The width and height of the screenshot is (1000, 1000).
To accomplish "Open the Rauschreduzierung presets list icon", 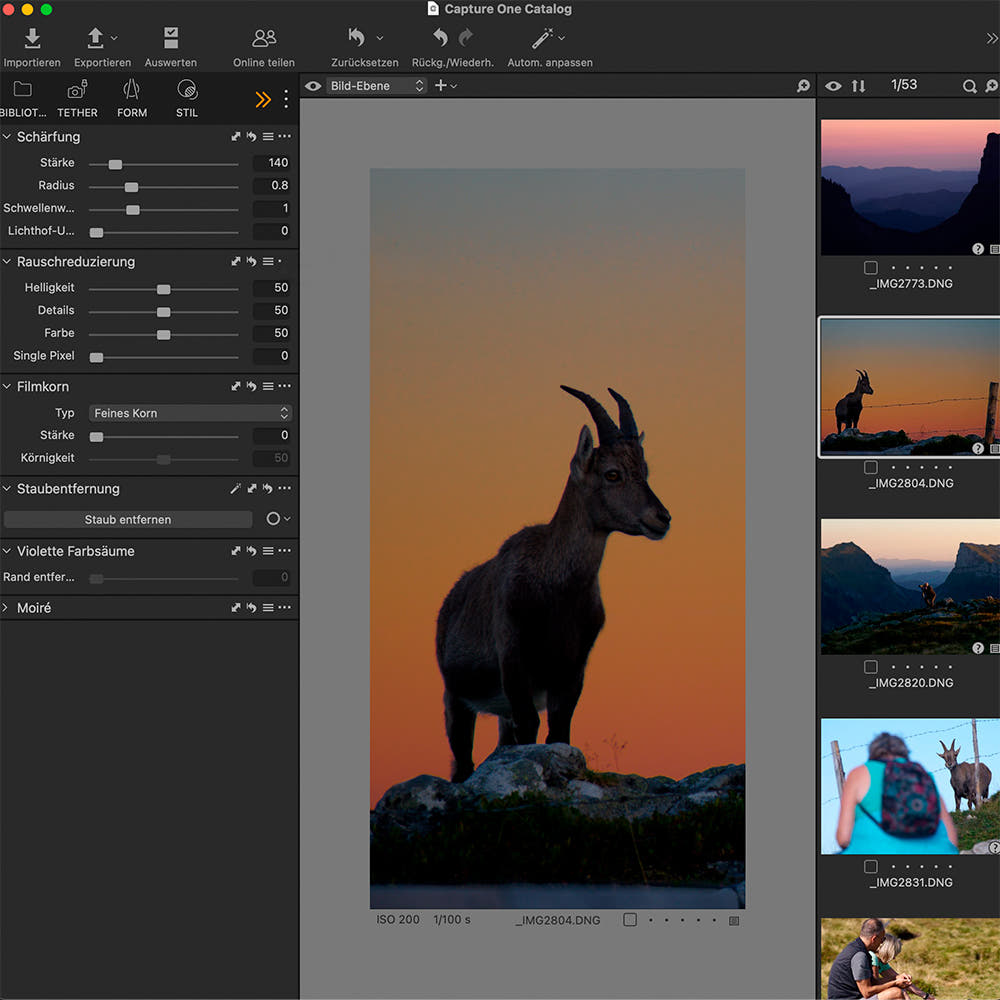I will tap(268, 261).
